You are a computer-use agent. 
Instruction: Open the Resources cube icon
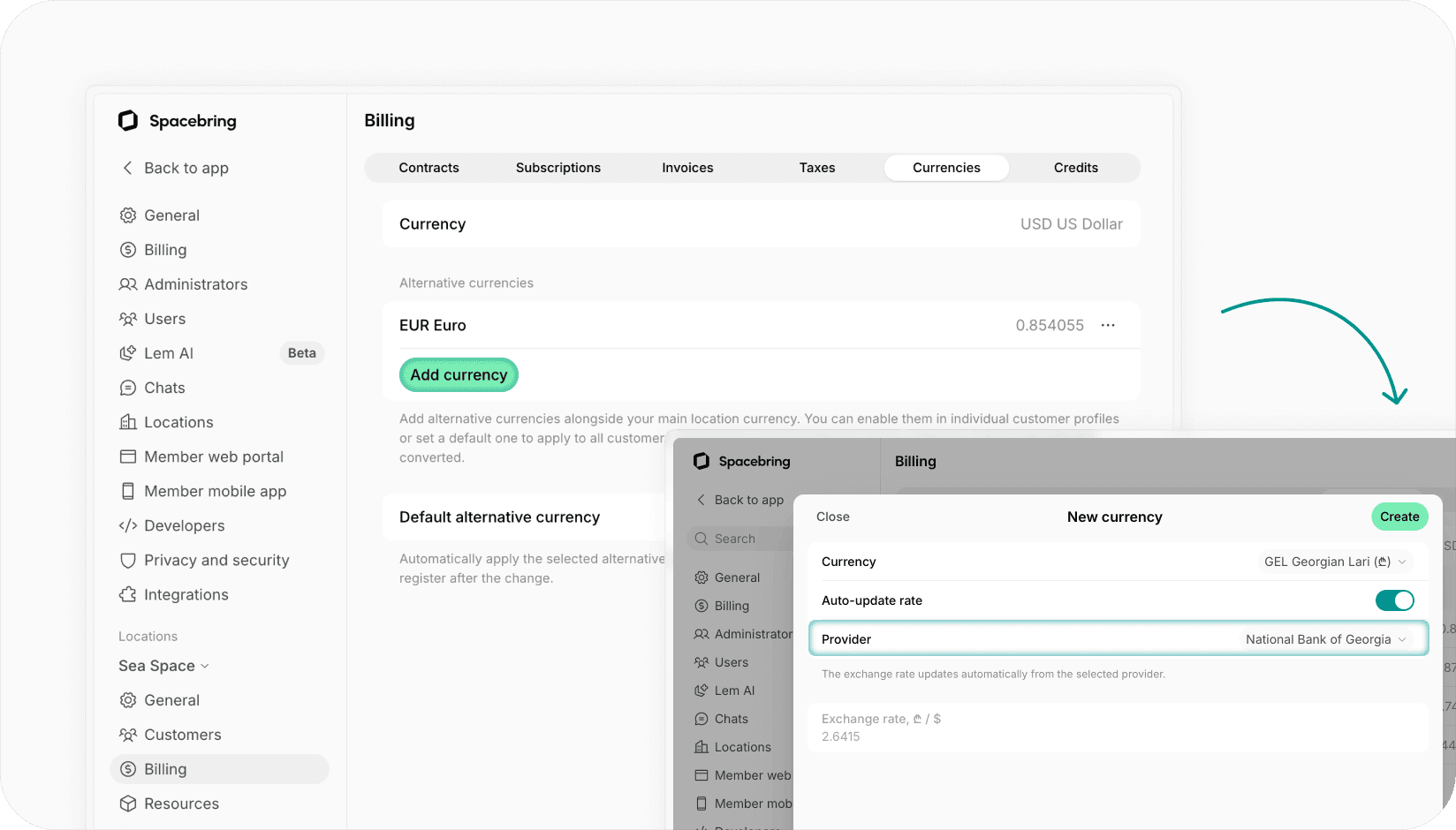(128, 804)
